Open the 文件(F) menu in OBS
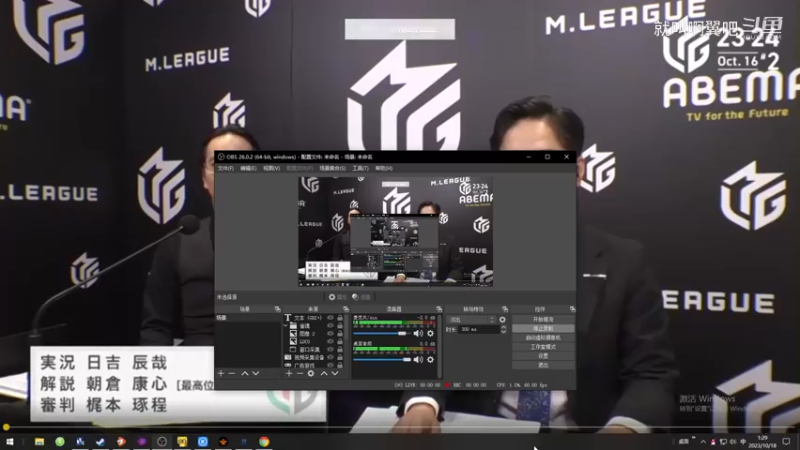 tap(226, 168)
